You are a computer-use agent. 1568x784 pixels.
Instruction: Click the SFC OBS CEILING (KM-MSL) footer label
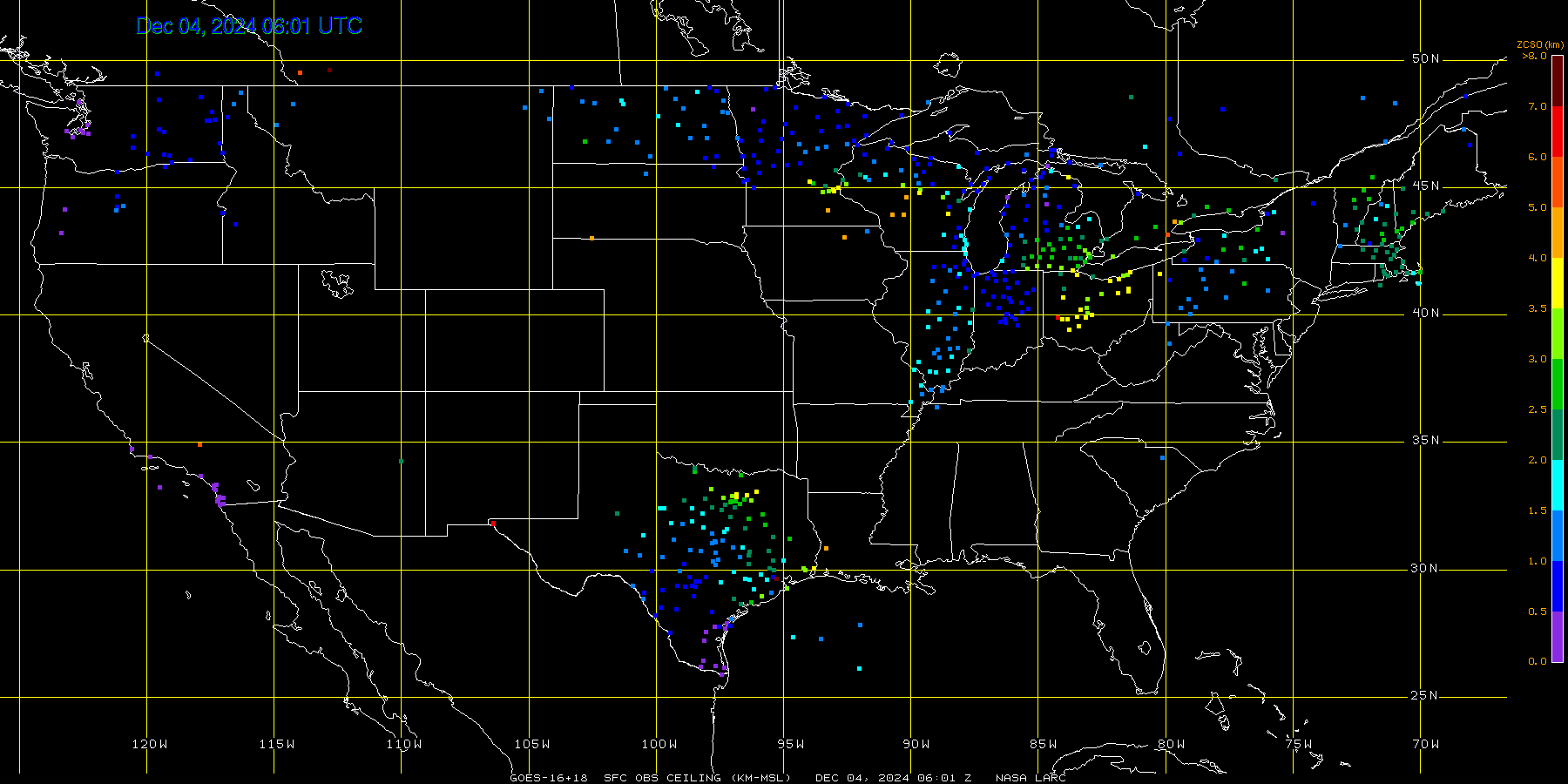(x=697, y=778)
